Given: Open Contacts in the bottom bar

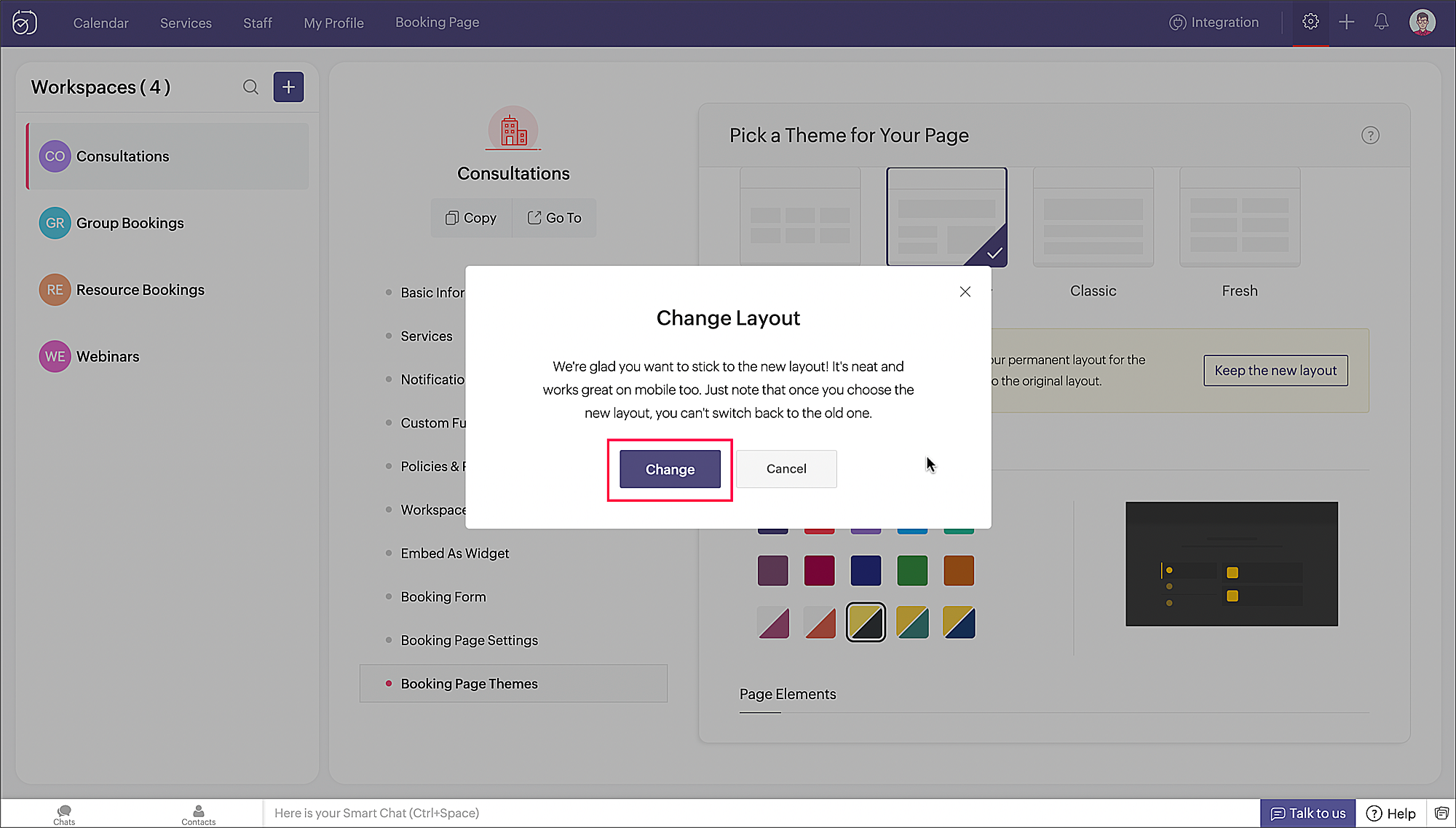Looking at the screenshot, I should point(198,814).
